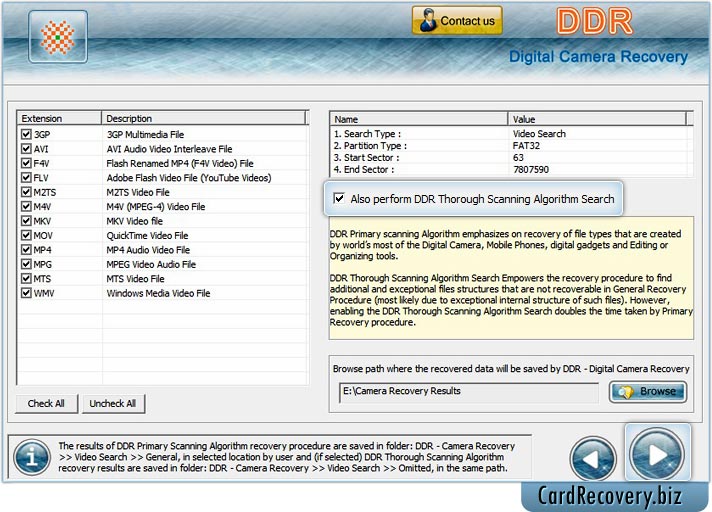Select 'Flash Renamed MP4 (F4V Video) File' row
The height and width of the screenshot is (512, 712).
(x=180, y=163)
